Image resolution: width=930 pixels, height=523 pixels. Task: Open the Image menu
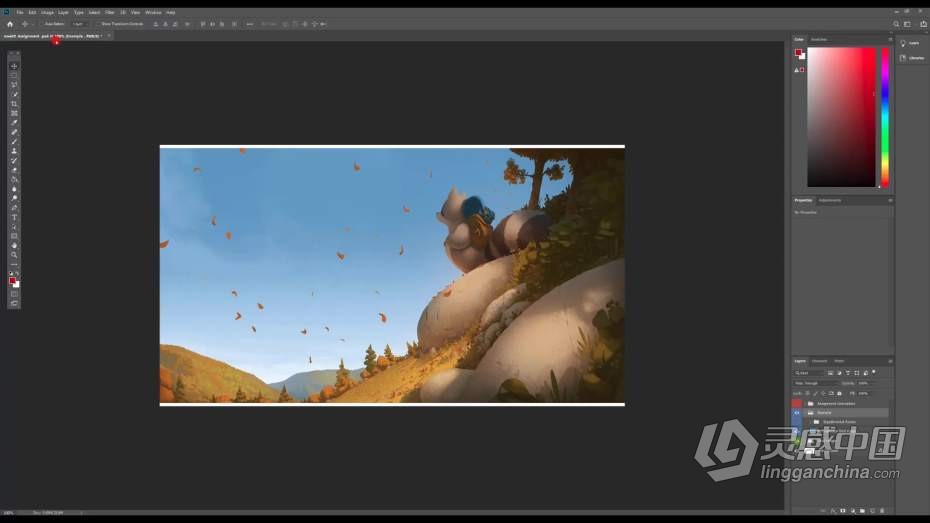pos(47,12)
